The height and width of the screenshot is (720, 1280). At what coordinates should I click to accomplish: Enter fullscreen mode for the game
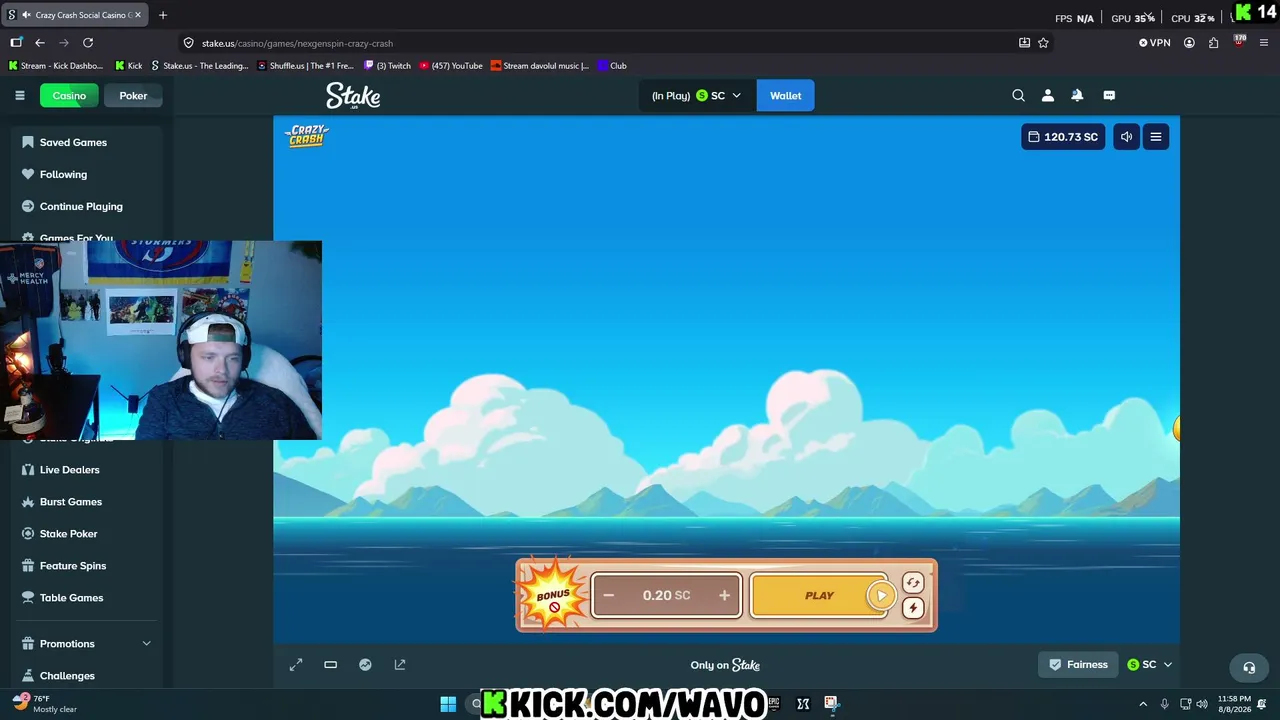coord(296,665)
